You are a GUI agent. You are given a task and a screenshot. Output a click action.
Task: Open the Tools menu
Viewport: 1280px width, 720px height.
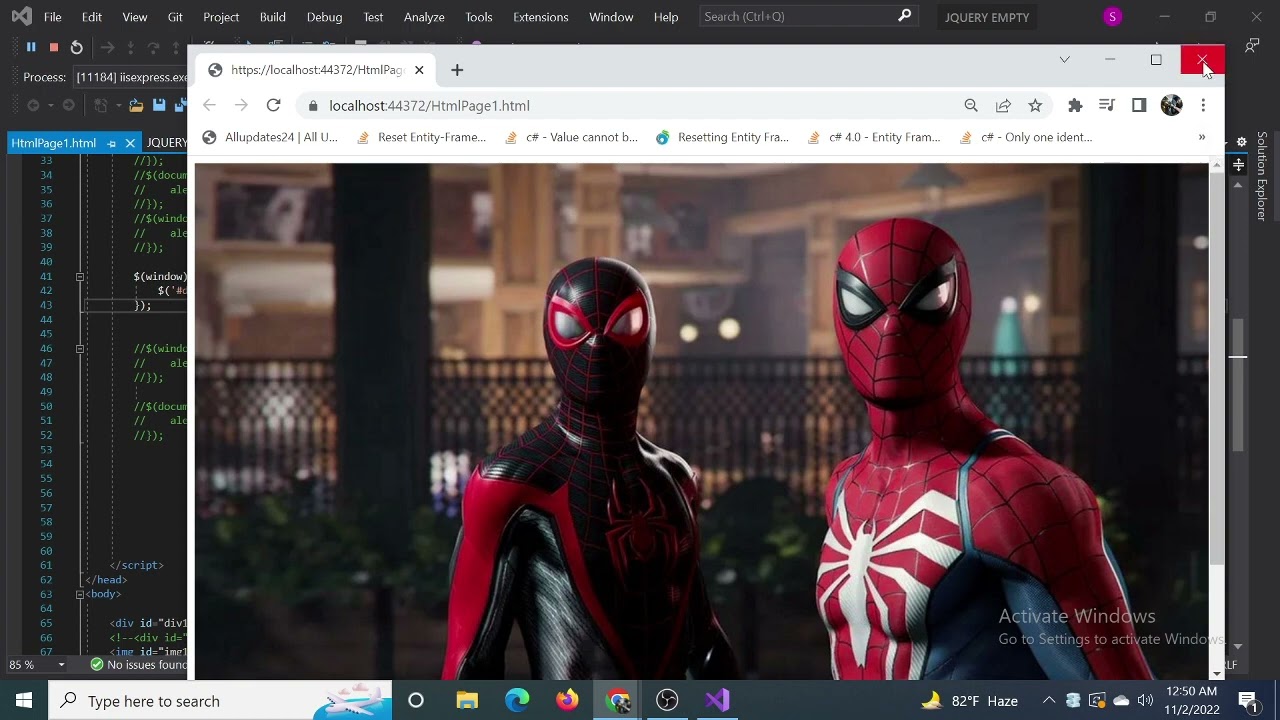[479, 17]
